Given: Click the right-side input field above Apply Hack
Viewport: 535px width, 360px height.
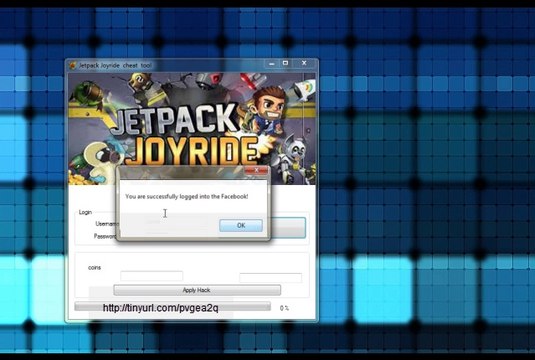Looking at the screenshot, I should [271, 277].
